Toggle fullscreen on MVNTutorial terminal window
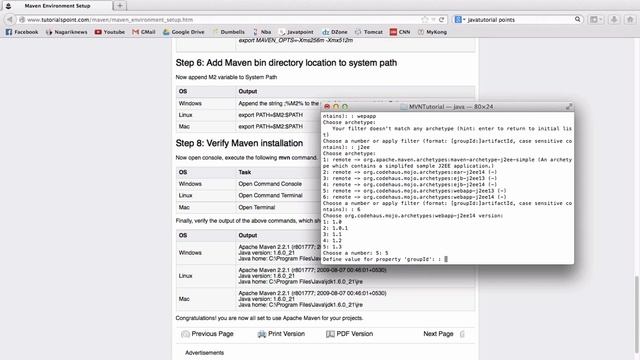The width and height of the screenshot is (640, 360). pos(569,107)
